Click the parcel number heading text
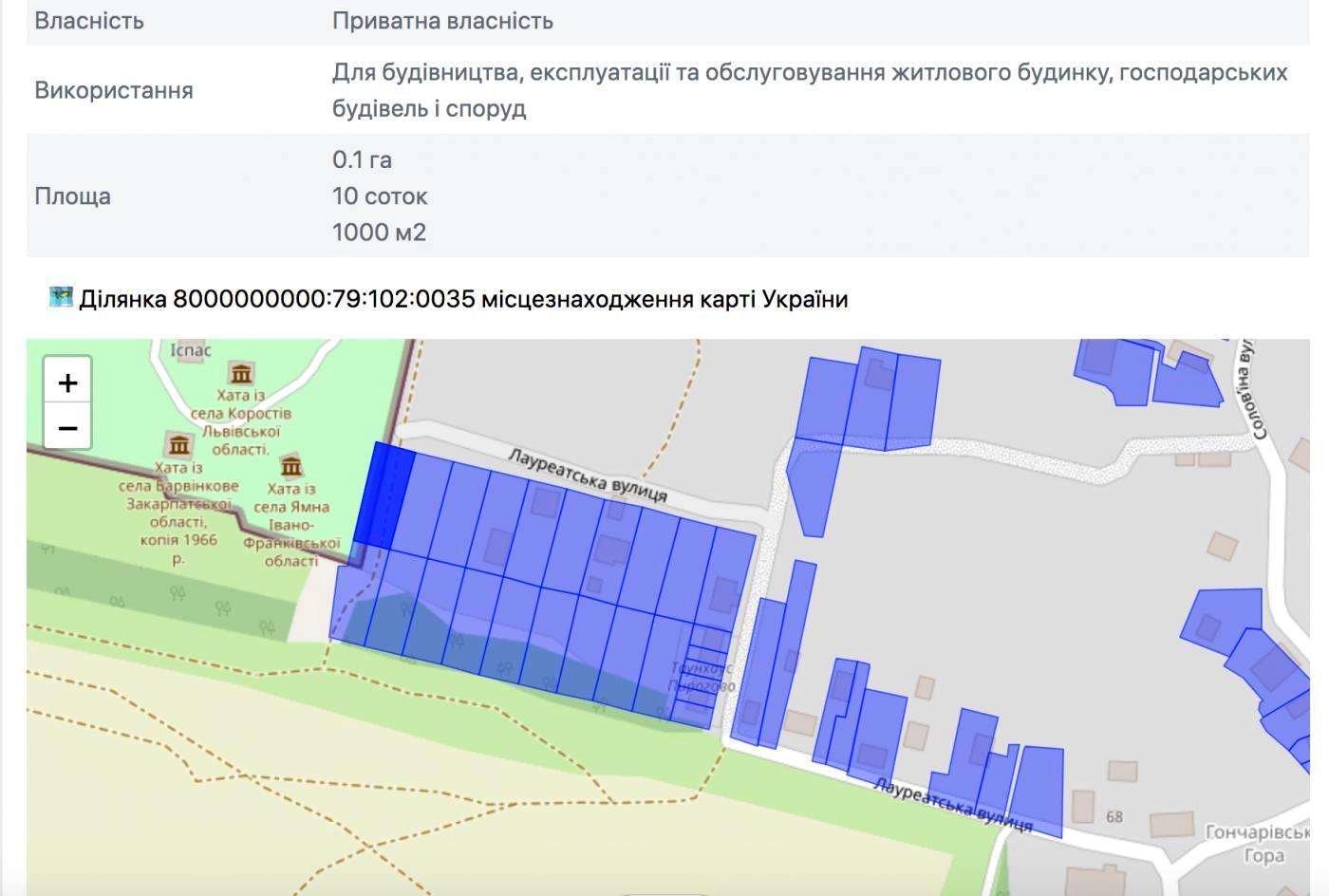The width and height of the screenshot is (1329, 896). [x=463, y=299]
